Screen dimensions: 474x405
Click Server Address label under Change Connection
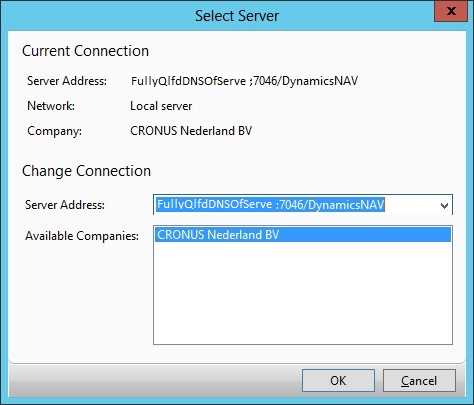pyautogui.click(x=65, y=205)
